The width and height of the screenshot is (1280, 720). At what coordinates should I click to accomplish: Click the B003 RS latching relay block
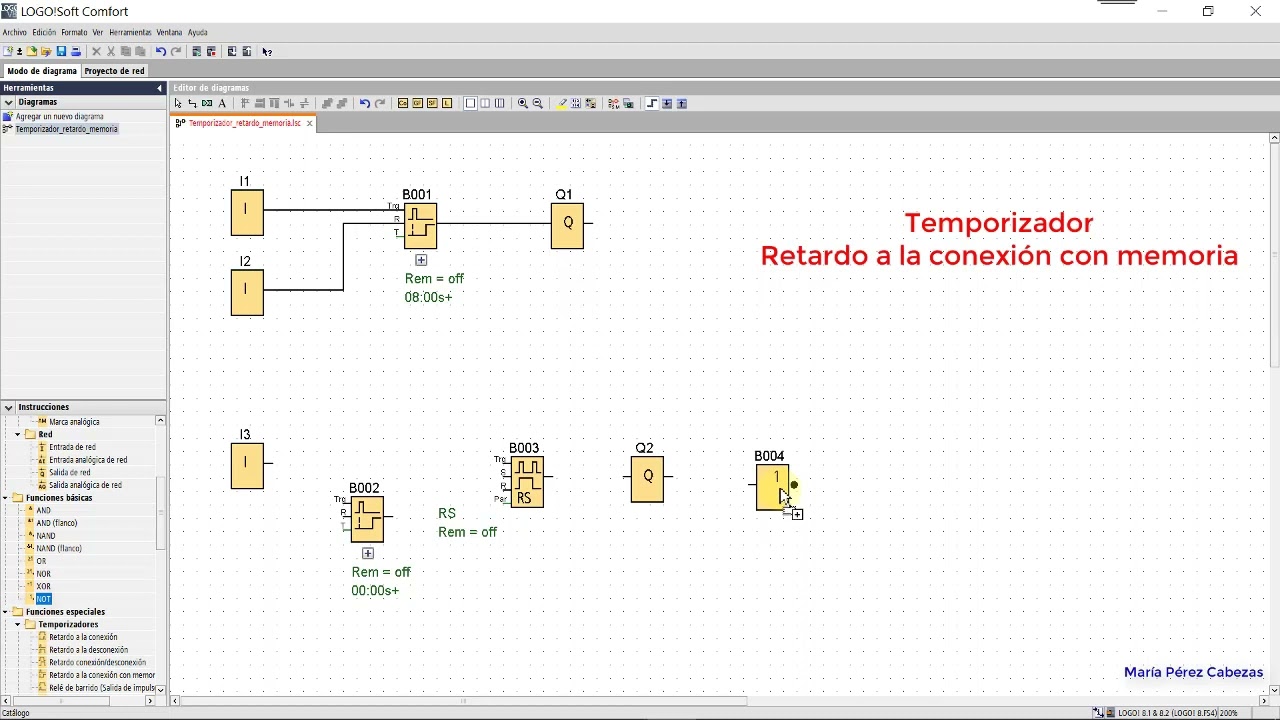point(527,482)
